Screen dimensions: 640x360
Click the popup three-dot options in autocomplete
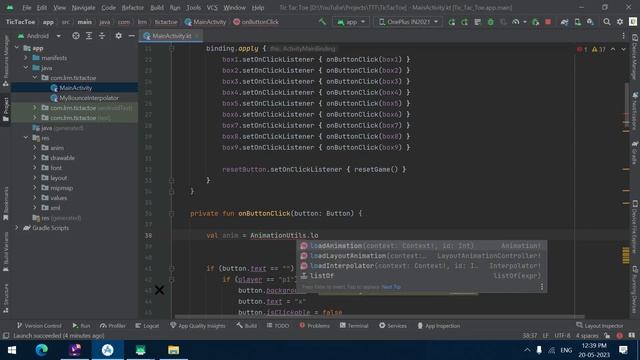[x=542, y=287]
